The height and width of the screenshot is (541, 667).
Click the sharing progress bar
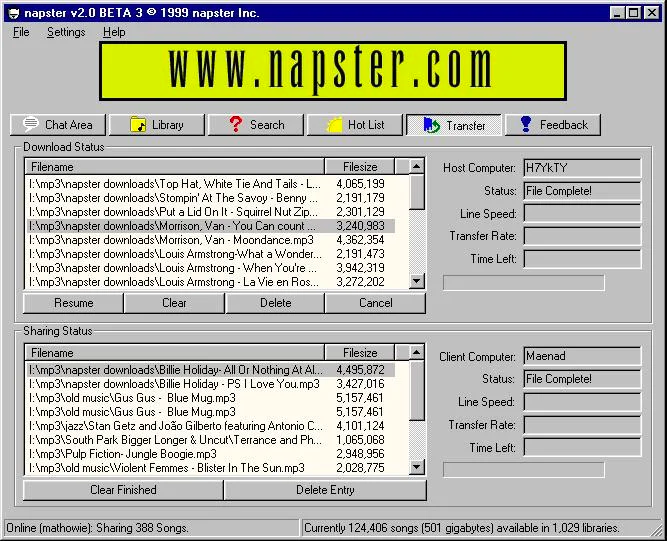click(x=524, y=470)
